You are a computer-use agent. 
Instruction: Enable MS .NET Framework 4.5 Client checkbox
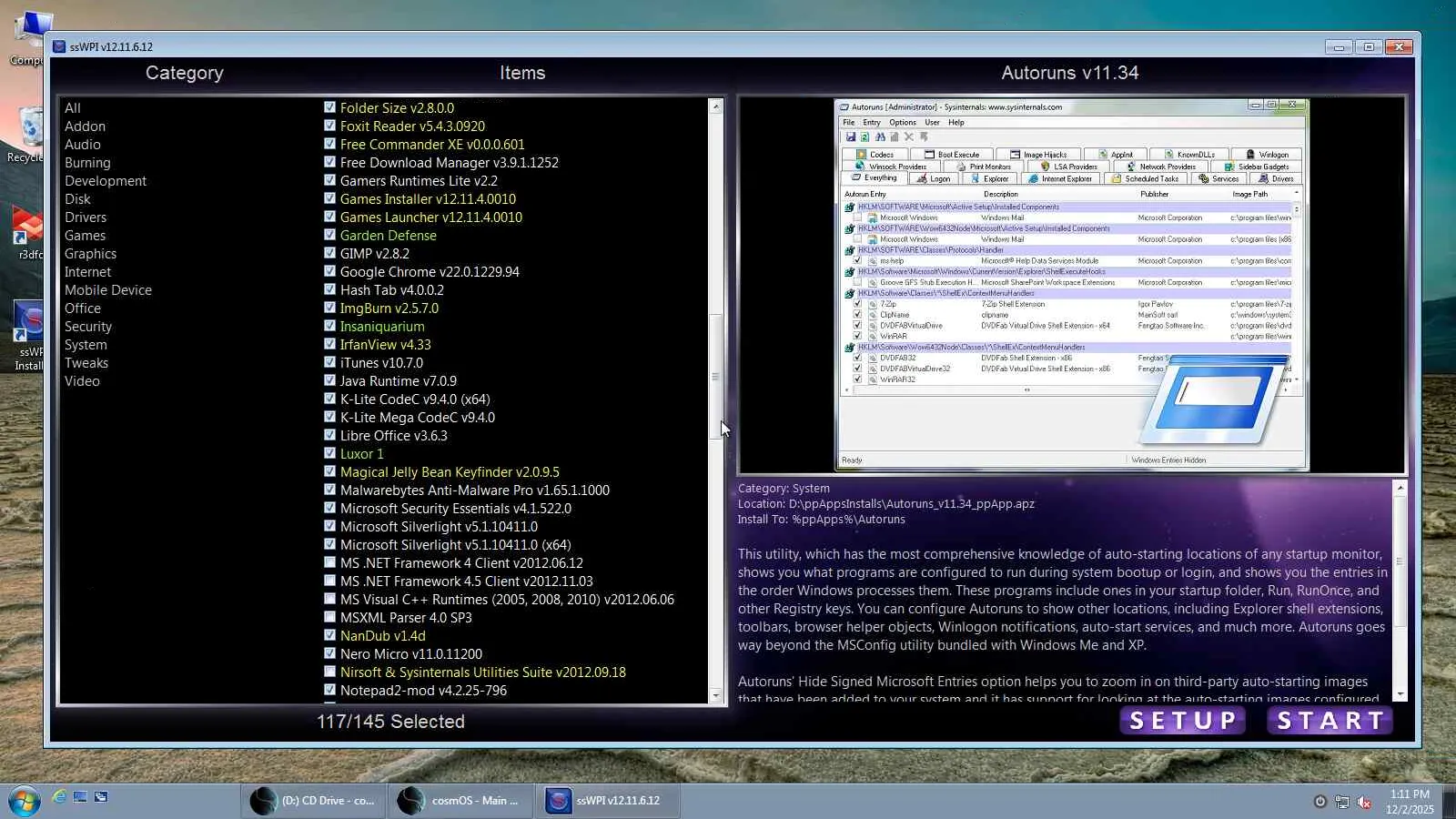click(x=330, y=581)
